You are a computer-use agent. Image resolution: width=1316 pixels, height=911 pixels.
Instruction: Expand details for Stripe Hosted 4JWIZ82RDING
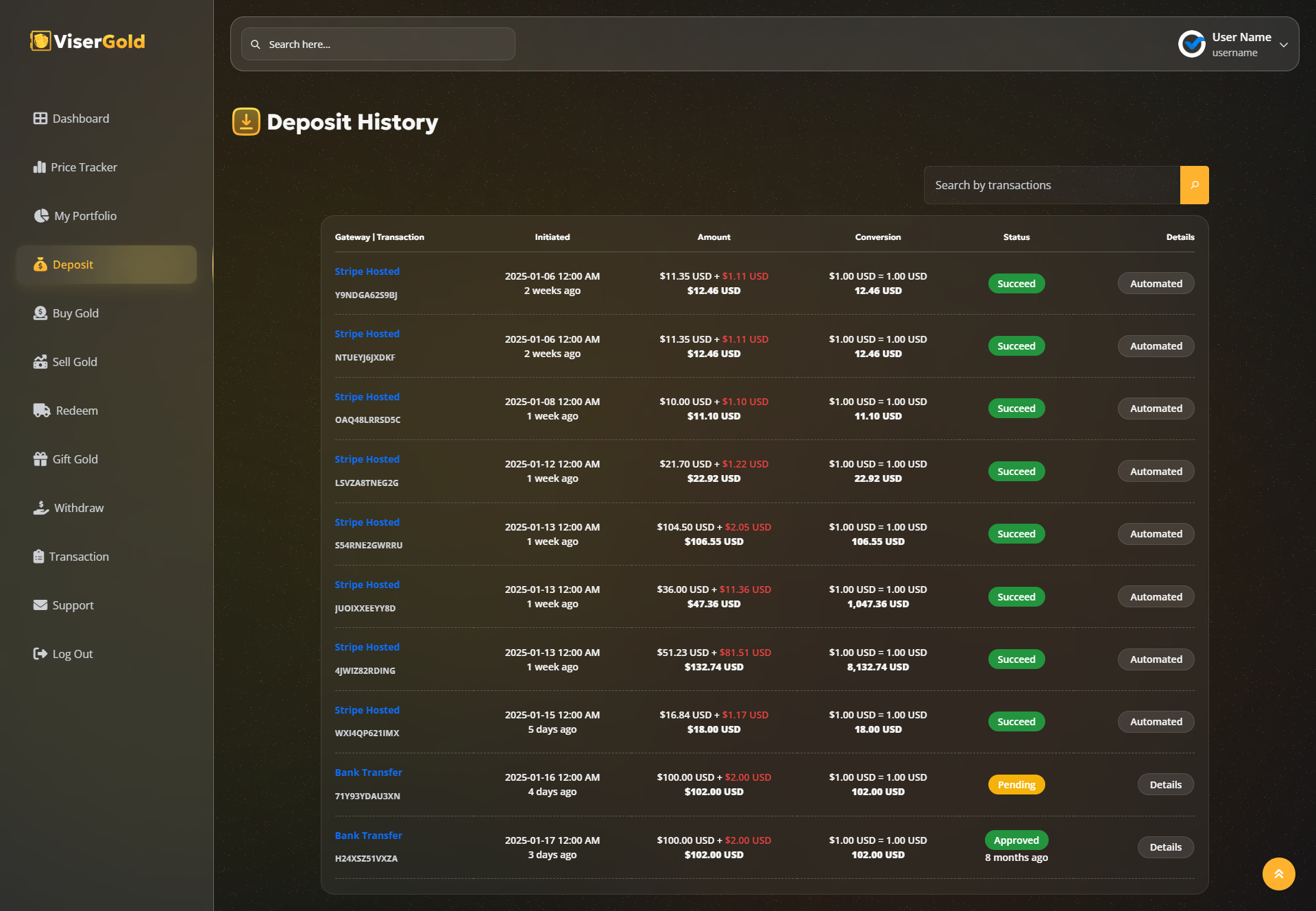click(x=1155, y=658)
